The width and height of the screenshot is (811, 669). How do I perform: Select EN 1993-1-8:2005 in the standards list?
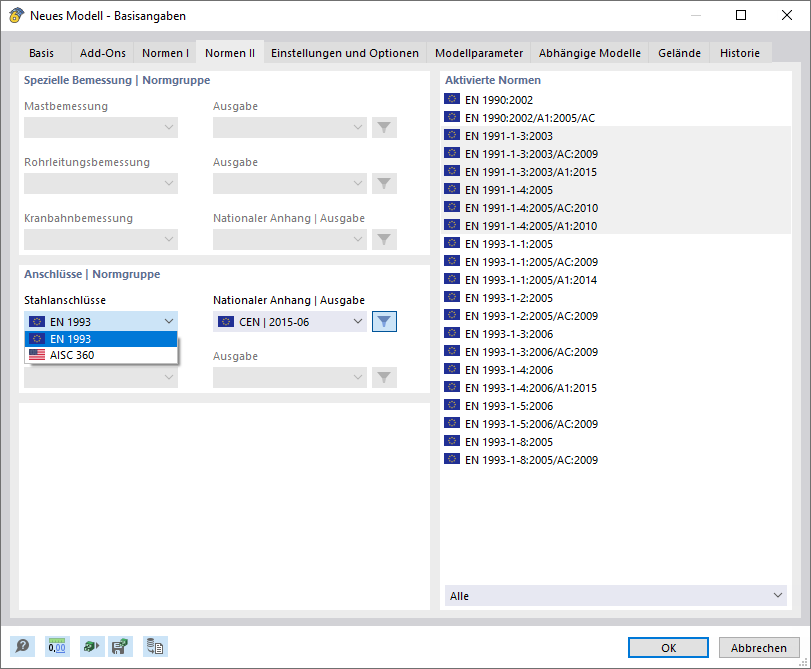(509, 441)
